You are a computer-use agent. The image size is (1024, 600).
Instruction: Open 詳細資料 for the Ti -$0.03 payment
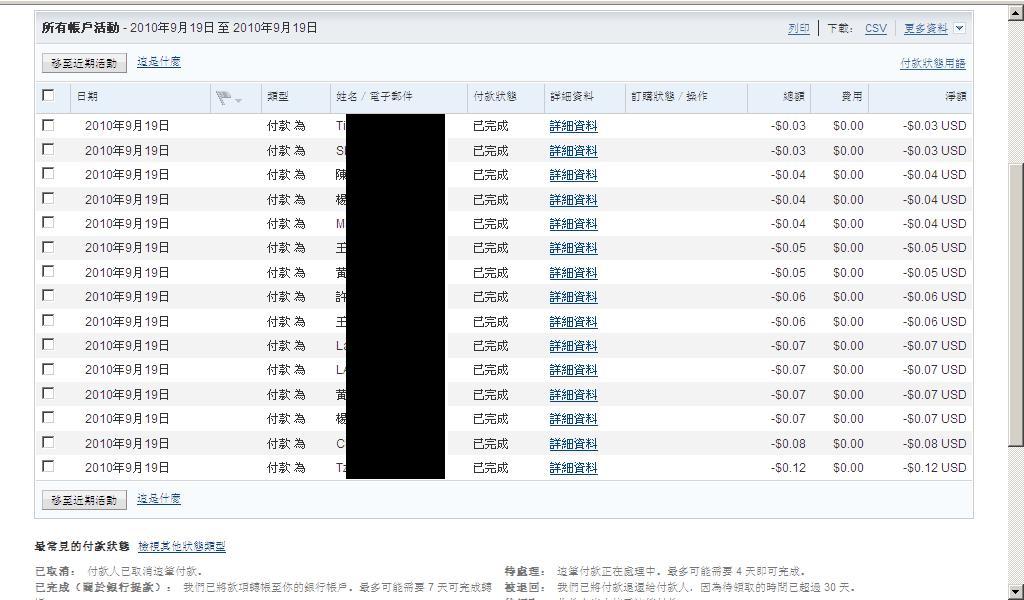pyautogui.click(x=573, y=126)
